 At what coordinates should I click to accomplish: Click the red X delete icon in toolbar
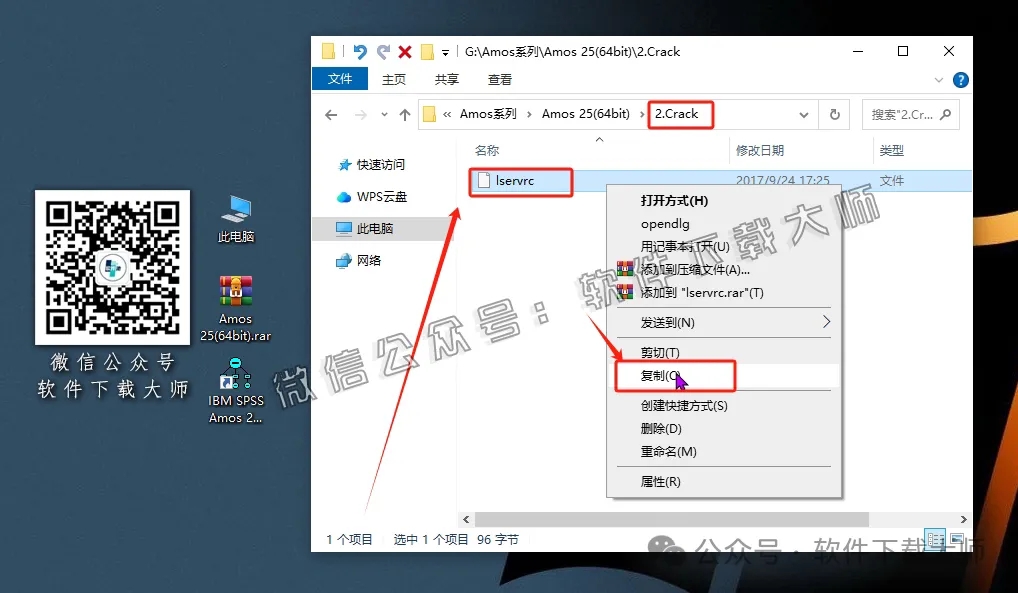(406, 51)
